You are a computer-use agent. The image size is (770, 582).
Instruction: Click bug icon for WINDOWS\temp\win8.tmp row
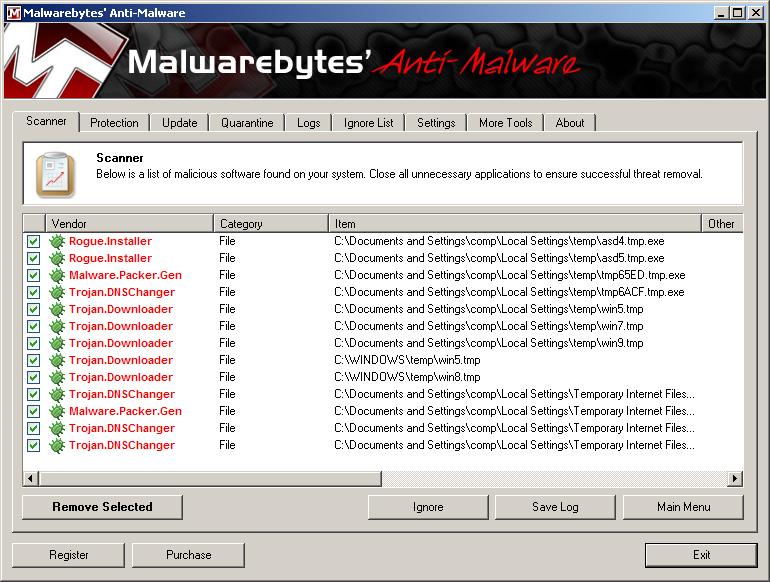click(x=57, y=377)
